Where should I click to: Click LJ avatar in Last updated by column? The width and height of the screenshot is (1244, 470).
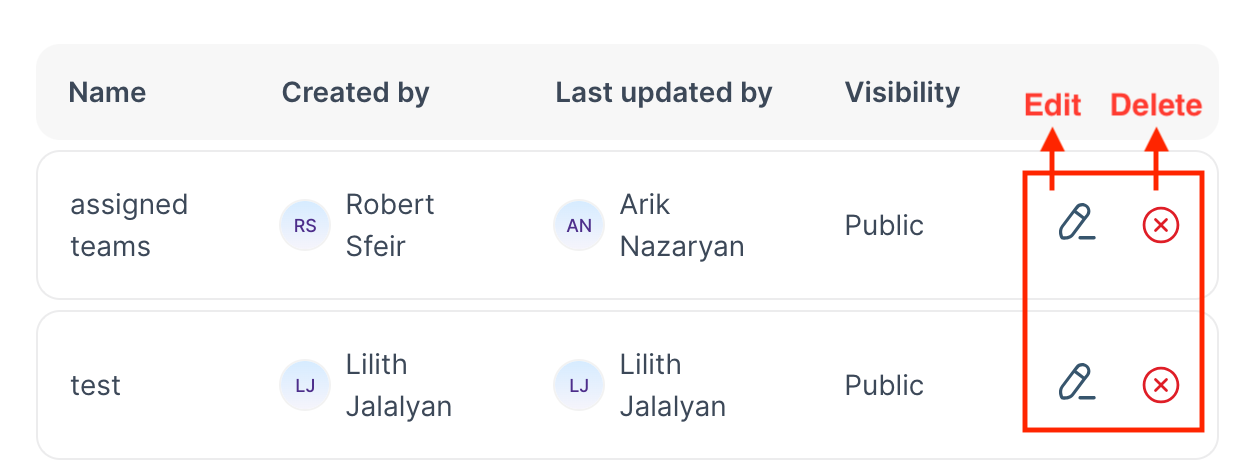[579, 385]
